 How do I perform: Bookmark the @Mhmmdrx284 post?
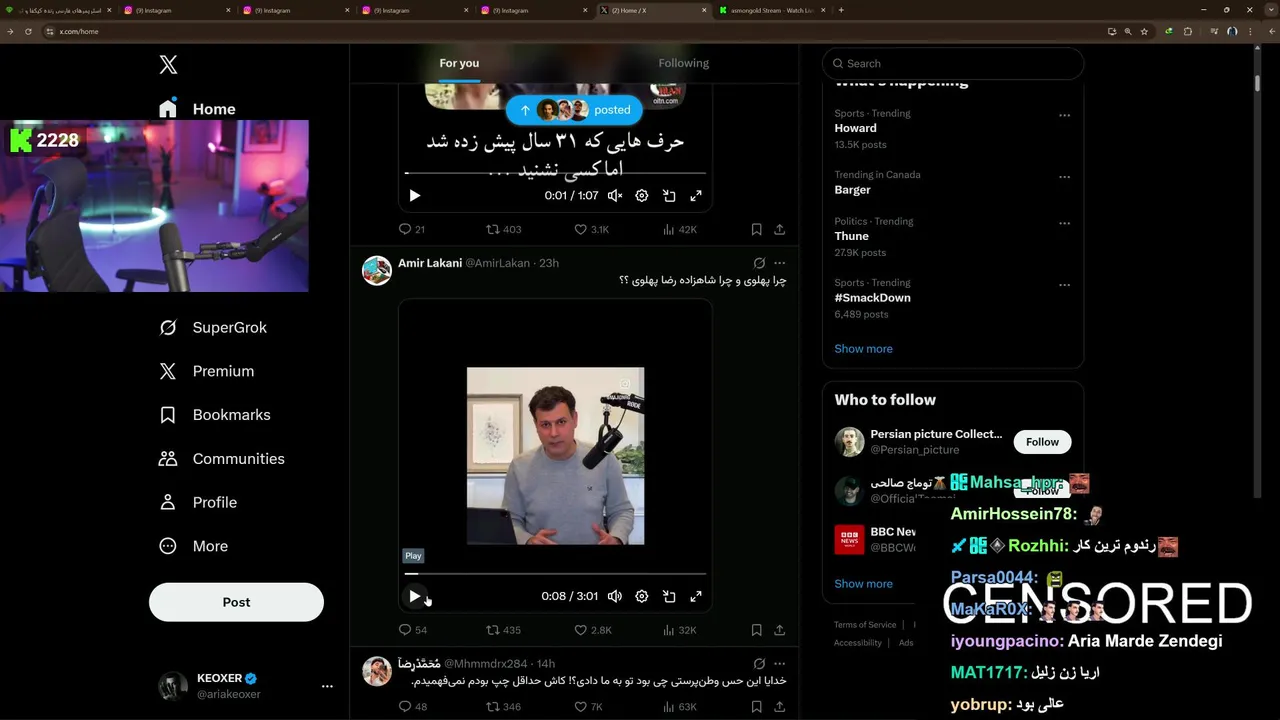757,707
